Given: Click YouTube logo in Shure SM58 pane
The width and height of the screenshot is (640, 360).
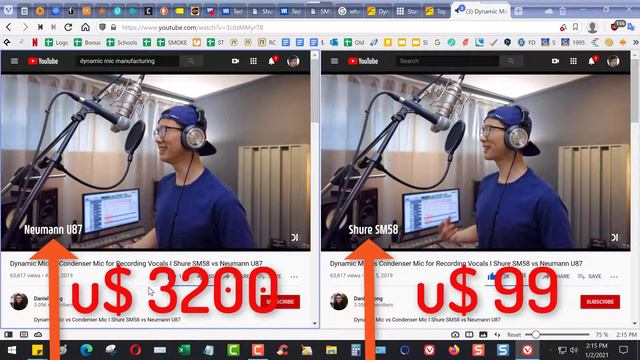Looking at the screenshot, I should coord(363,61).
